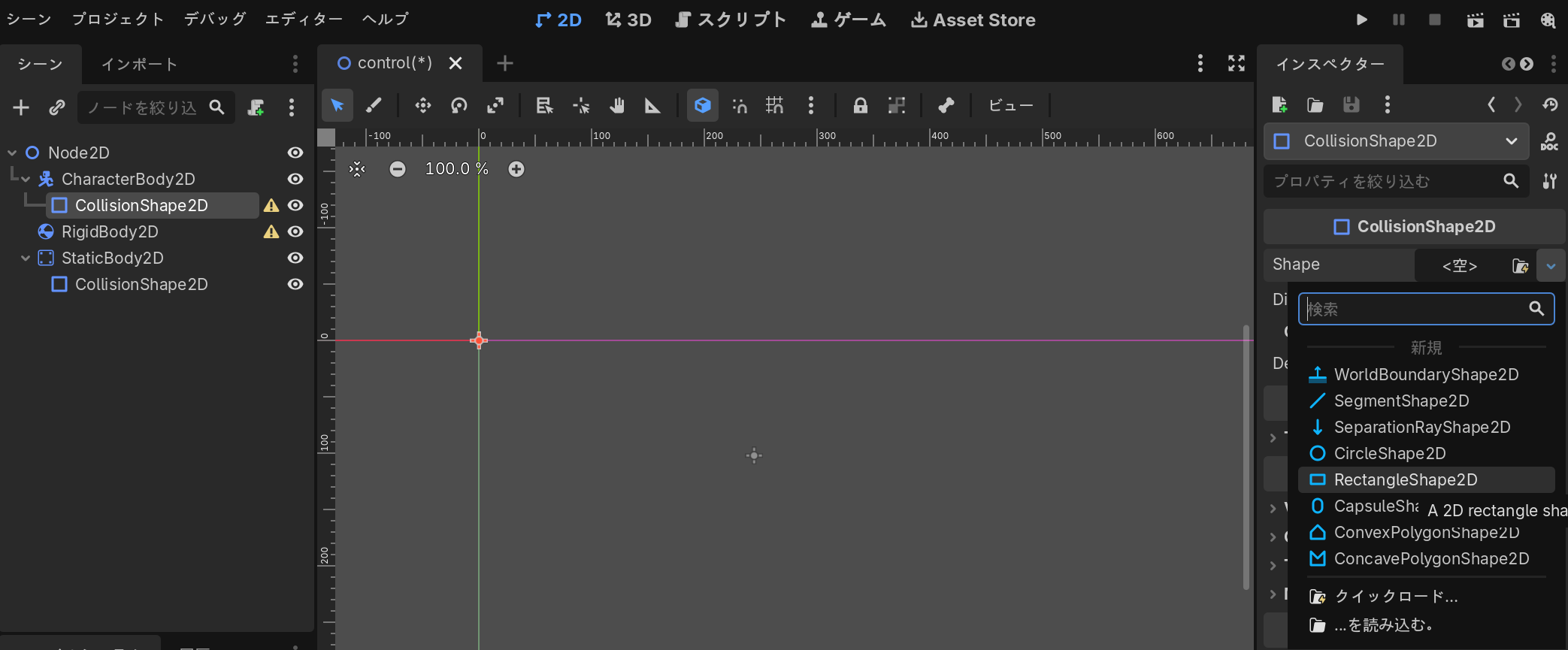Hide the CollisionShape2D under StaticBody2D
The width and height of the screenshot is (1568, 650).
pyautogui.click(x=295, y=284)
